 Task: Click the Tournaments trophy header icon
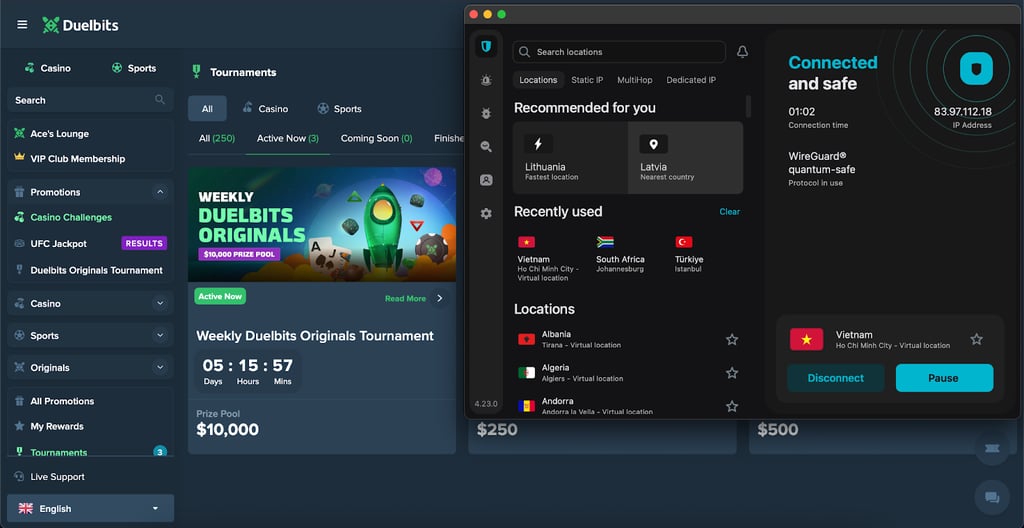click(196, 72)
